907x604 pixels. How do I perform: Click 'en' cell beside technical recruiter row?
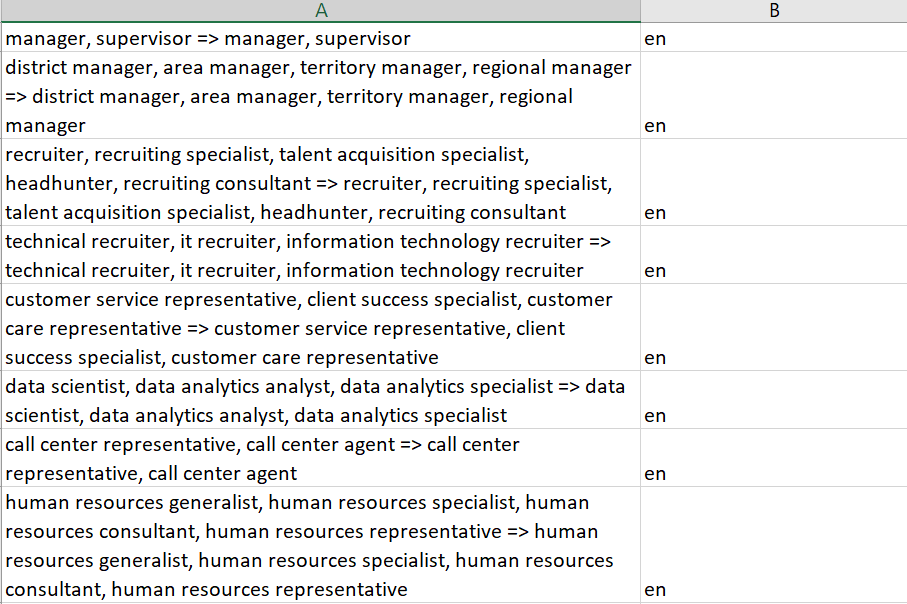click(x=774, y=255)
